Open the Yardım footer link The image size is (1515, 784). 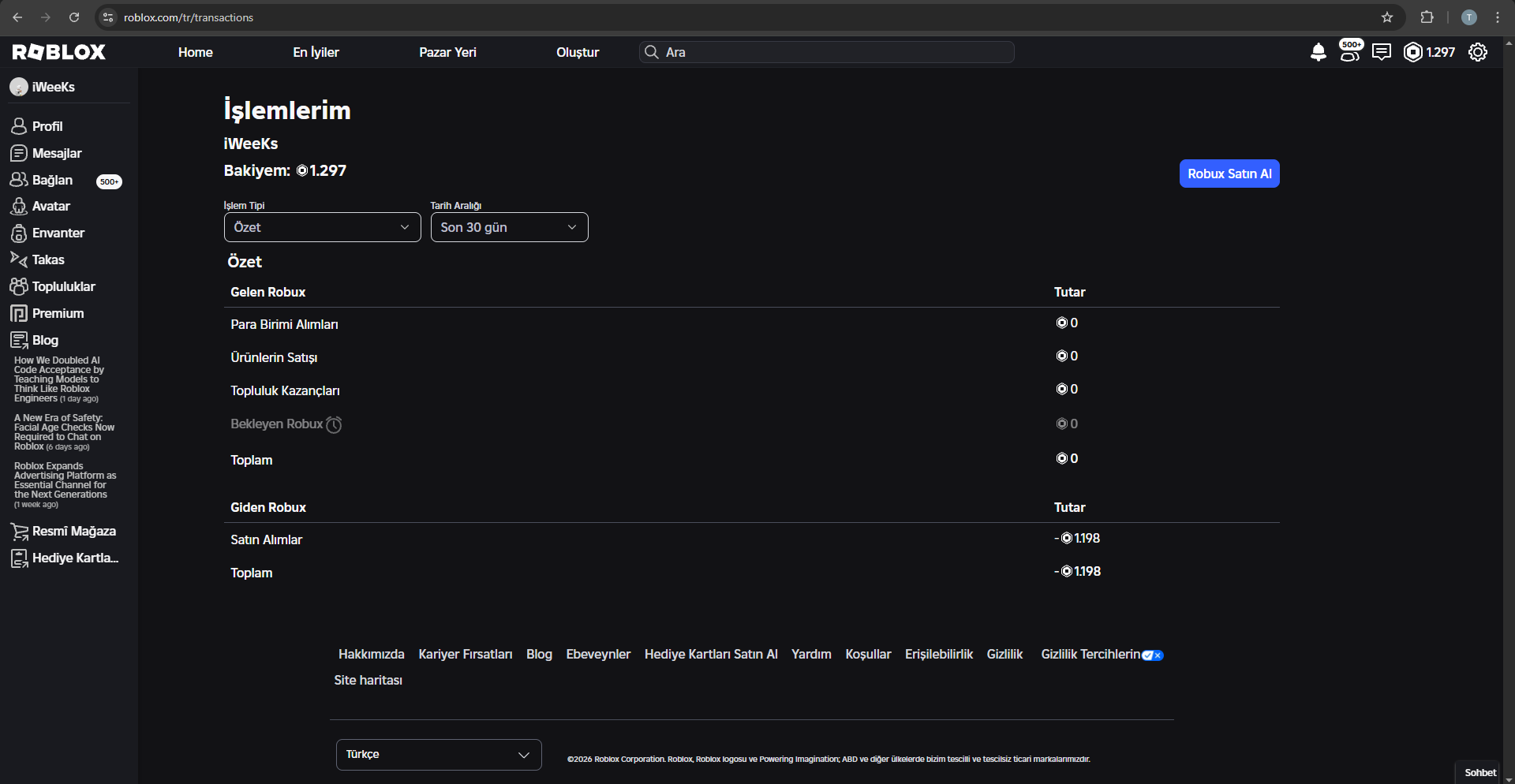pos(811,655)
